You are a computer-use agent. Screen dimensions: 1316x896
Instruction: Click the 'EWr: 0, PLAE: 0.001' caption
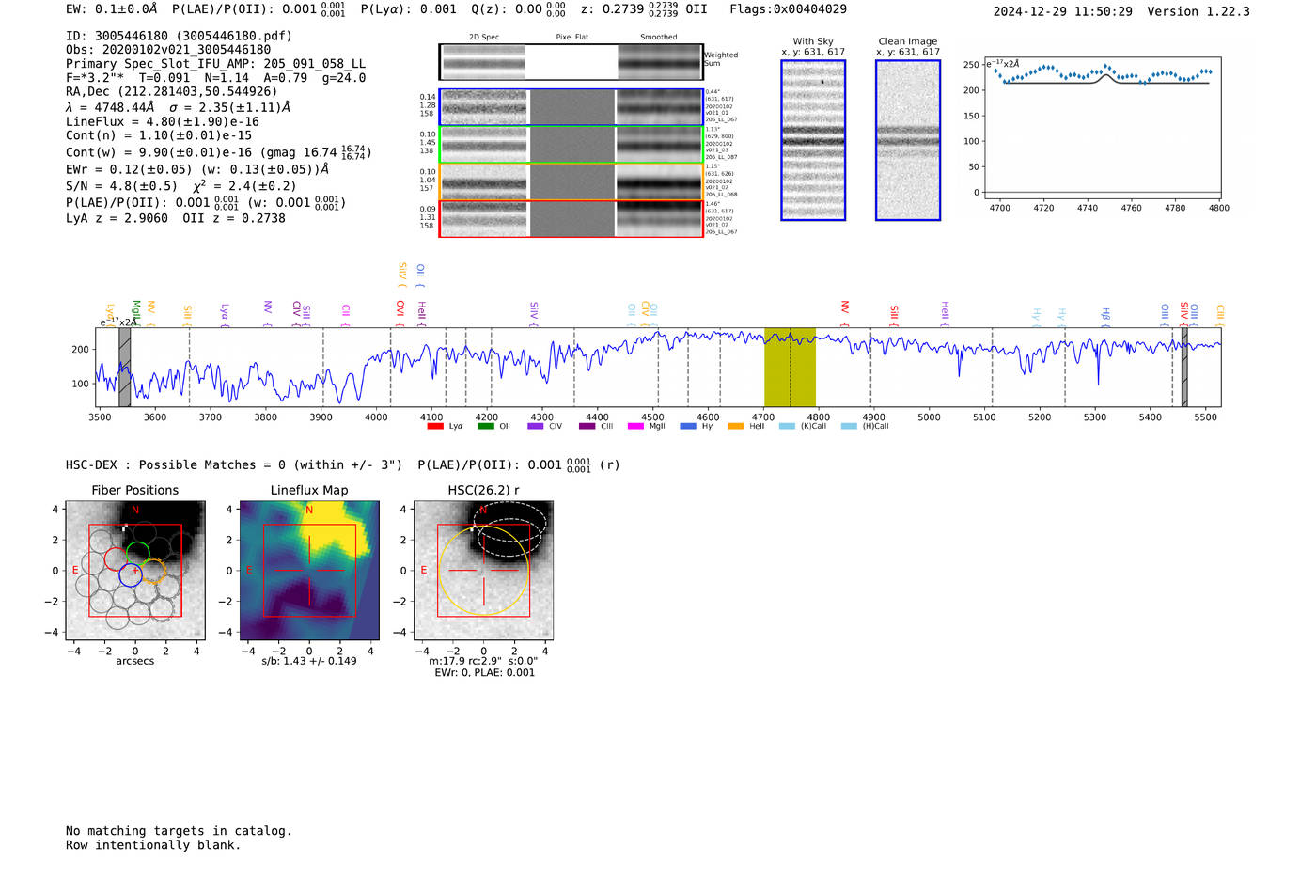tap(484, 673)
